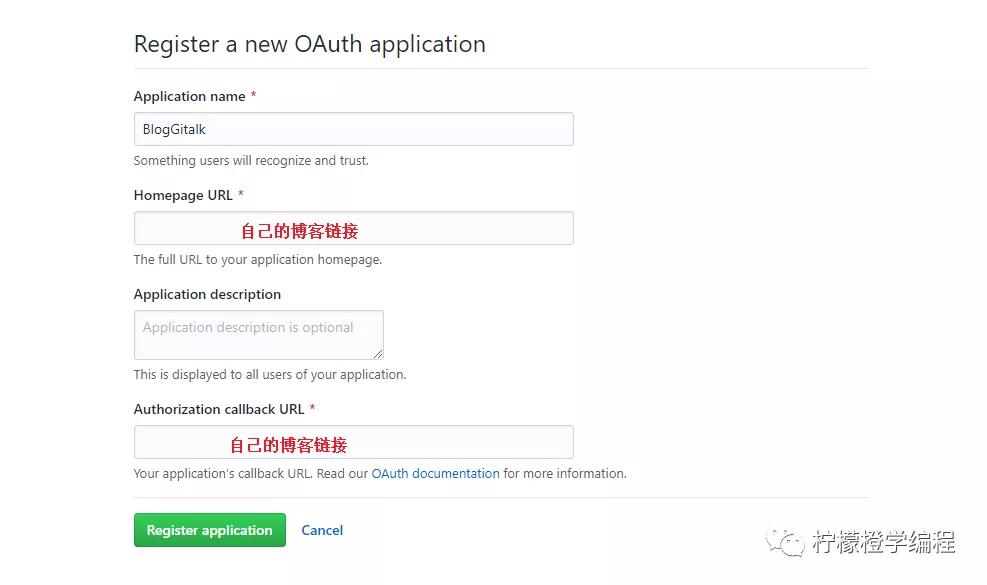Screen dimensions: 987x585
Task: Click the Application name label
Action: tap(189, 96)
